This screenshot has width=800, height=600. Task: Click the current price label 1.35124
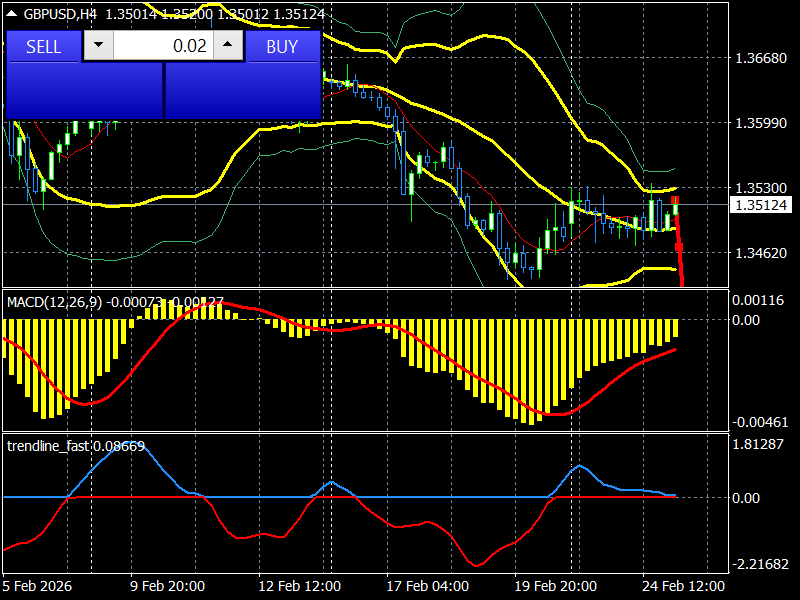(x=760, y=205)
